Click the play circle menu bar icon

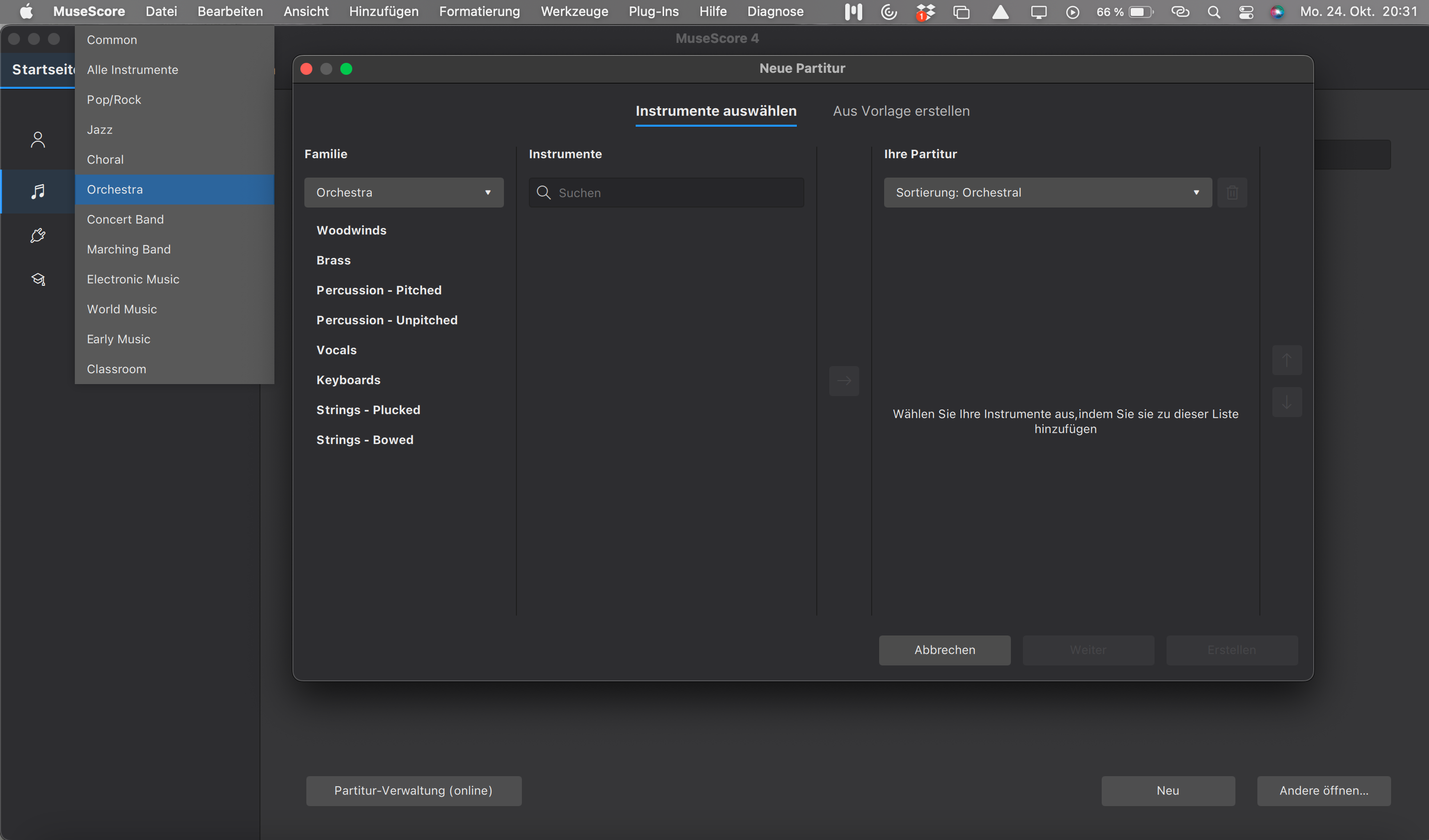click(1072, 11)
